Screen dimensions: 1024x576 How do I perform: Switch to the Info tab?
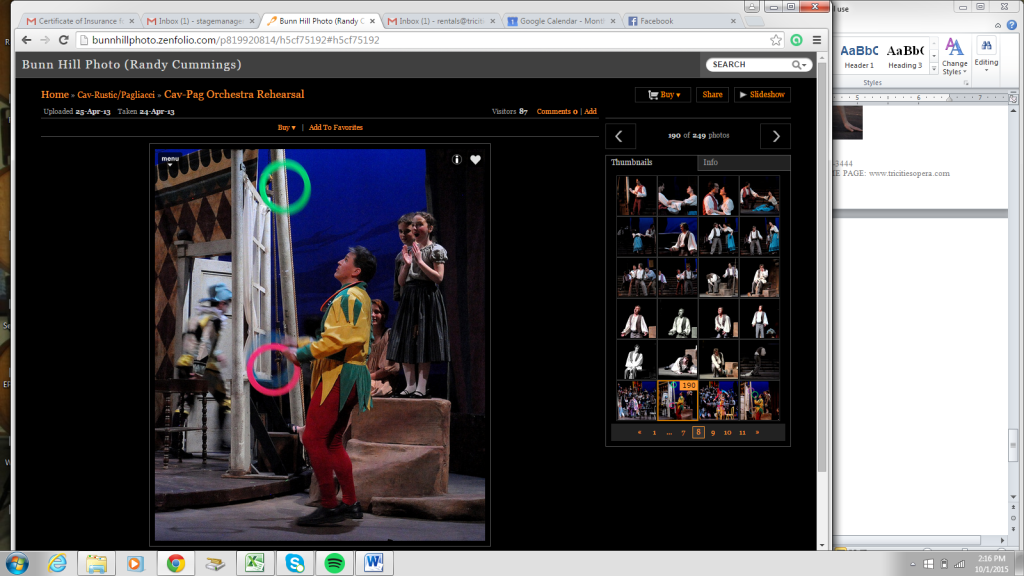(710, 162)
